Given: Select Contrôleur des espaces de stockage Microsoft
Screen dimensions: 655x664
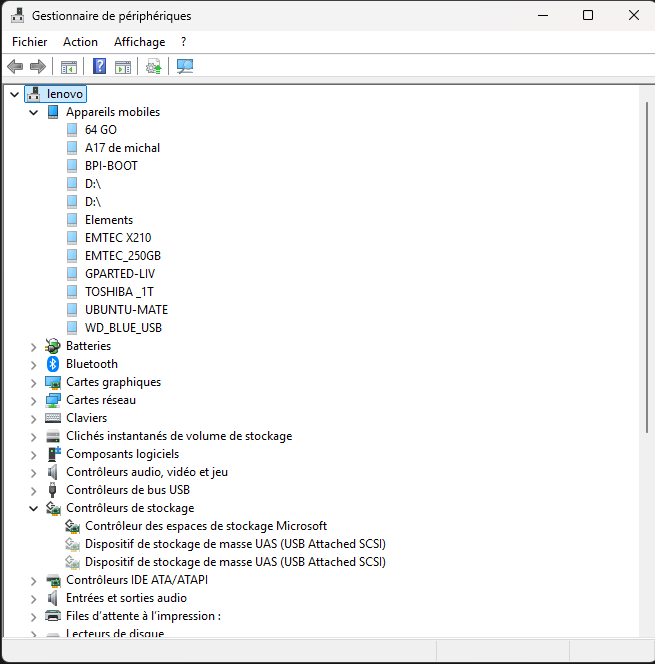Looking at the screenshot, I should pos(206,526).
